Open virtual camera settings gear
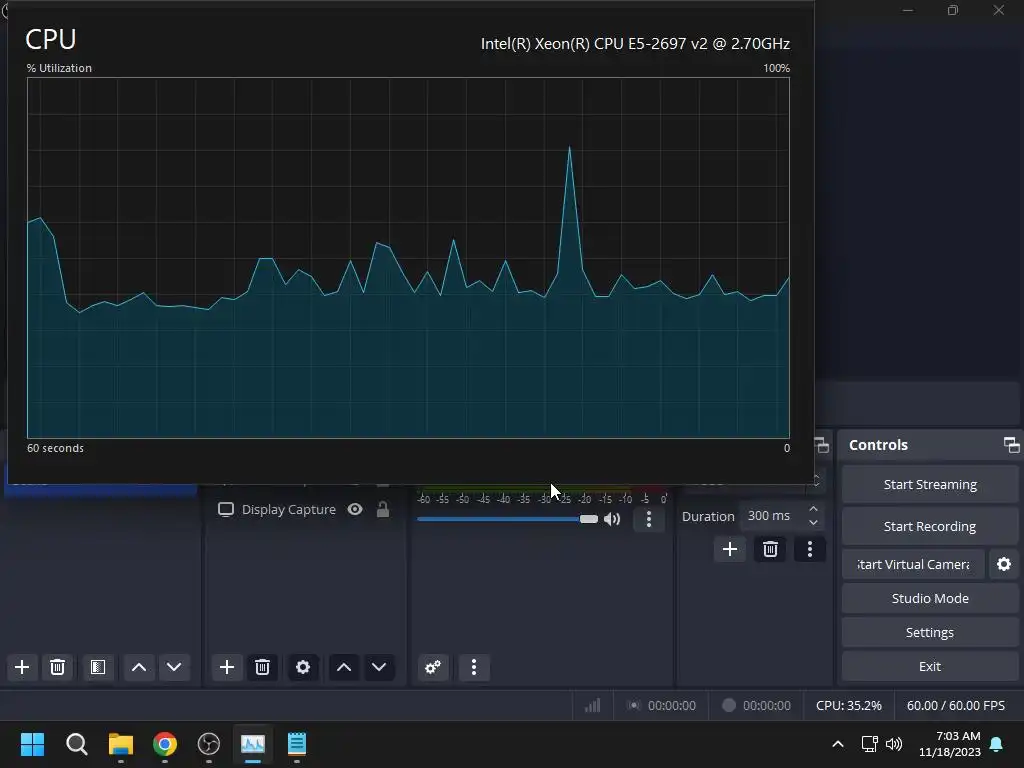The width and height of the screenshot is (1024, 768). coord(1004,564)
